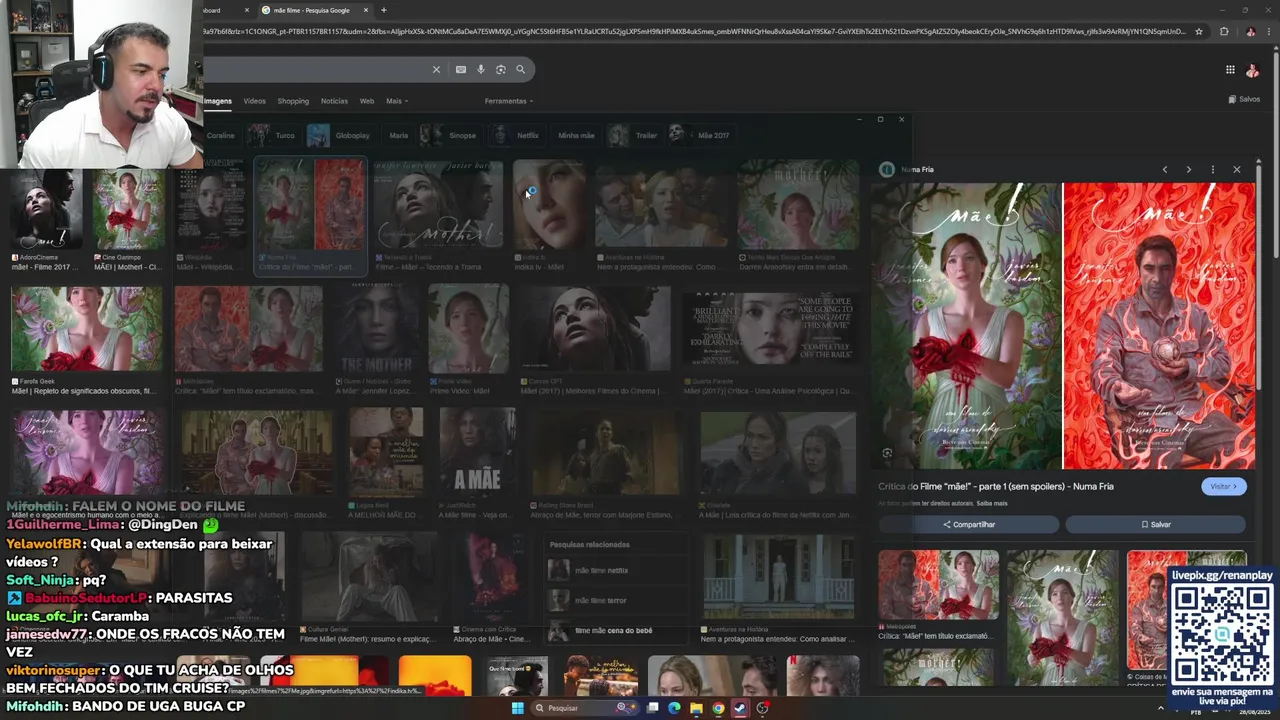Open the on-screen keyboard input tool
The image size is (1280, 720).
point(460,69)
